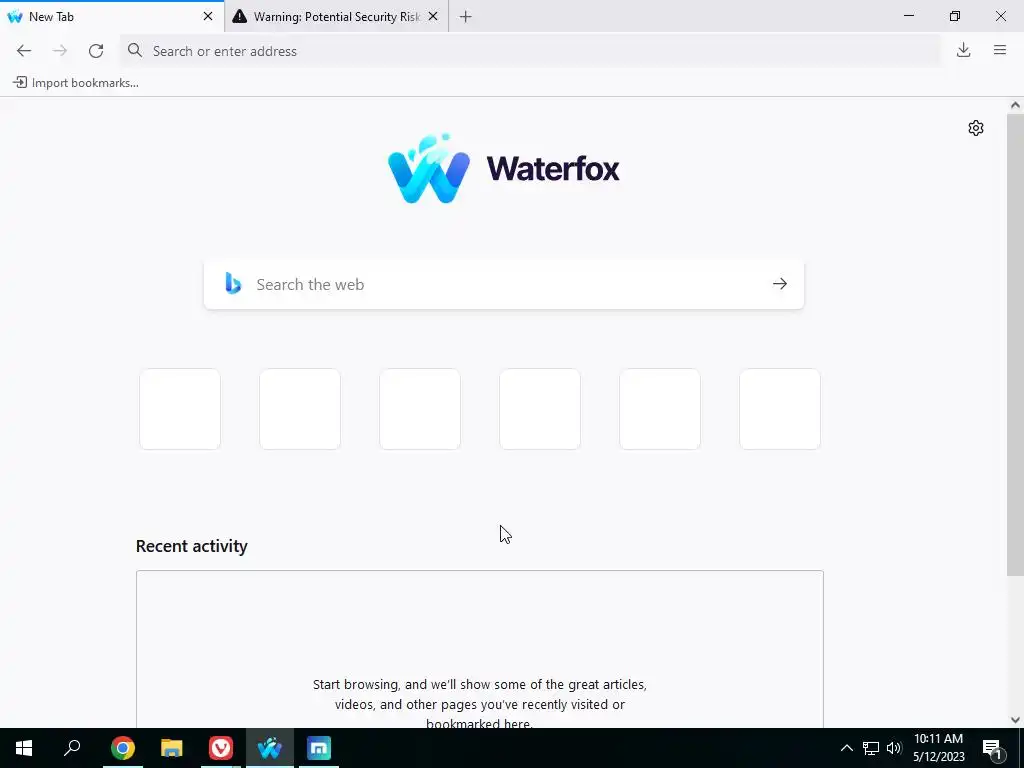Click the Import bookmarks arrow icon

(x=20, y=82)
